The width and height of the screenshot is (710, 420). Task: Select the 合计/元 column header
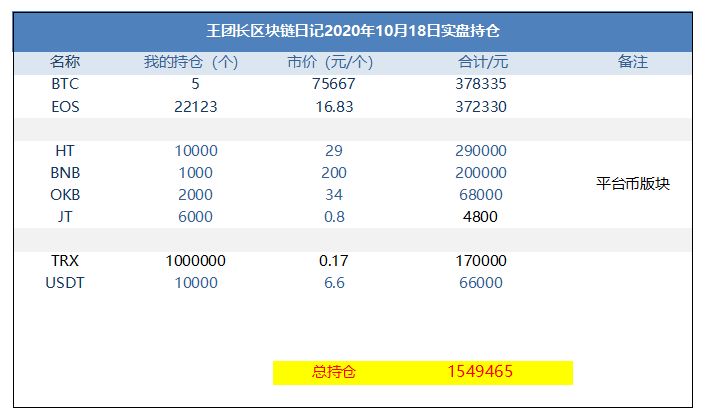tap(483, 62)
